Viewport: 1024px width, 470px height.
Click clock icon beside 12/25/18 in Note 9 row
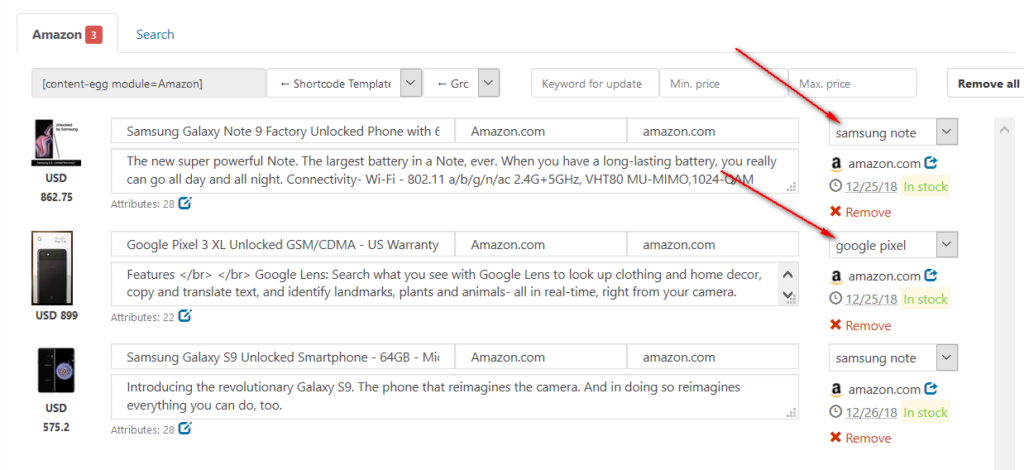click(835, 186)
